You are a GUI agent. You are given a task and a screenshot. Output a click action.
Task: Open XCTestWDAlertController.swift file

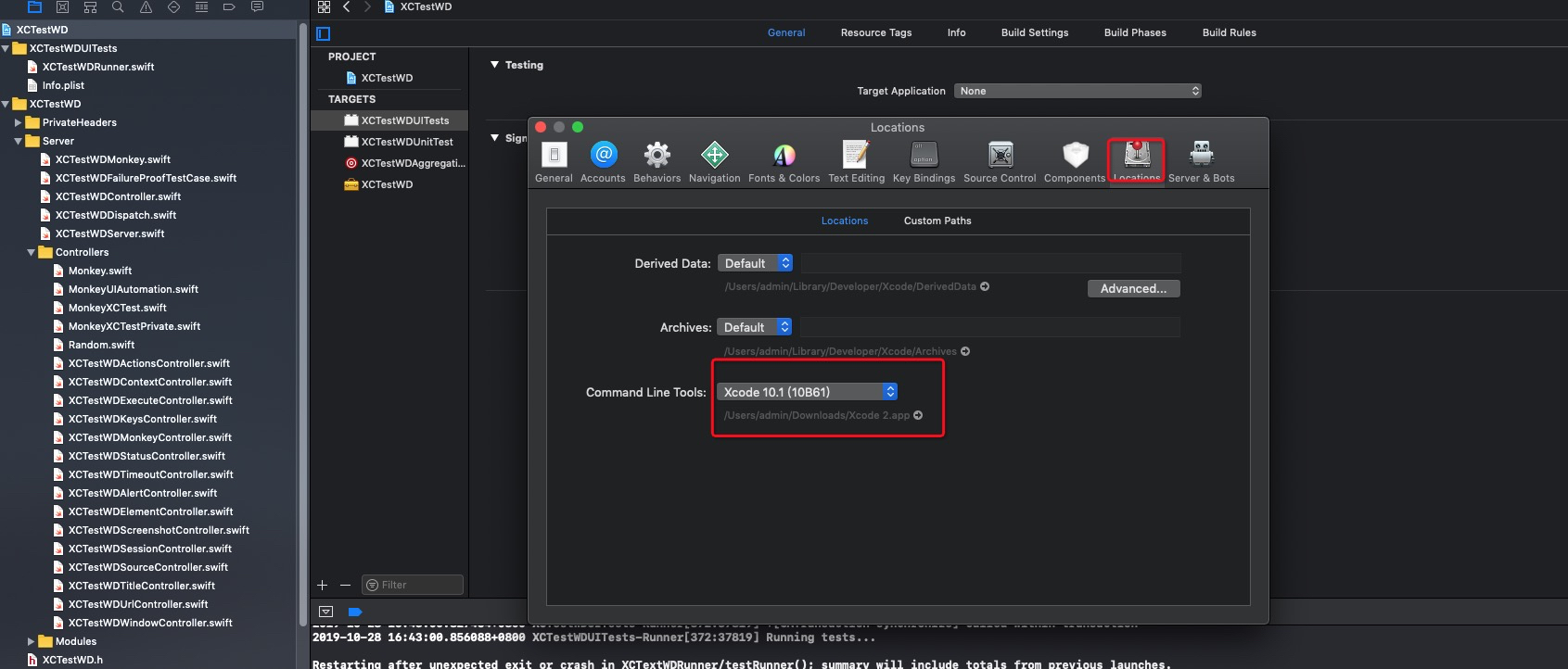tap(142, 493)
